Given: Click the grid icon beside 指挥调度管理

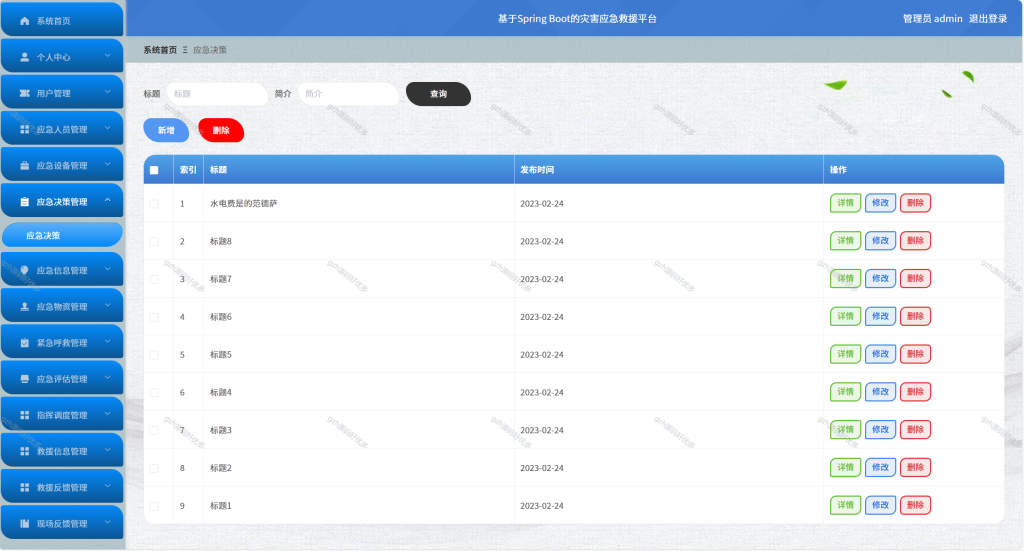Looking at the screenshot, I should [x=24, y=415].
